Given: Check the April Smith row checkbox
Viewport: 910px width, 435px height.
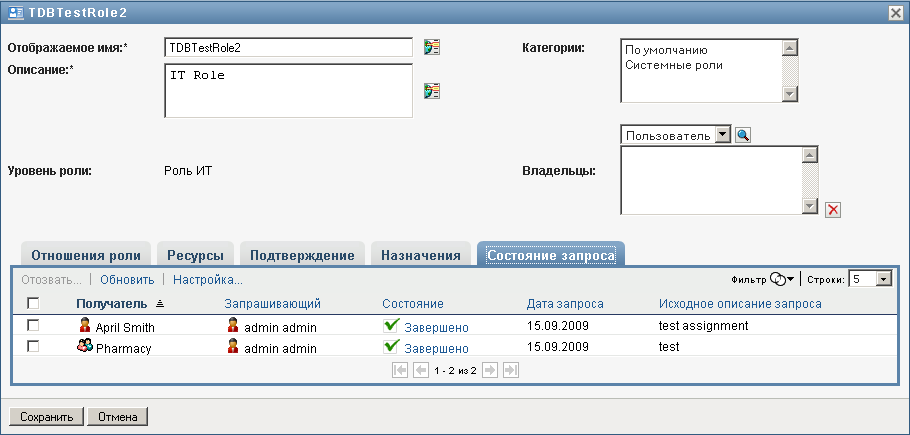Looking at the screenshot, I should 33,326.
